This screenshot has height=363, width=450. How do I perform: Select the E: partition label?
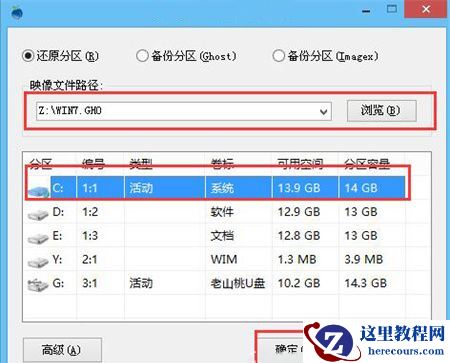coord(57,236)
